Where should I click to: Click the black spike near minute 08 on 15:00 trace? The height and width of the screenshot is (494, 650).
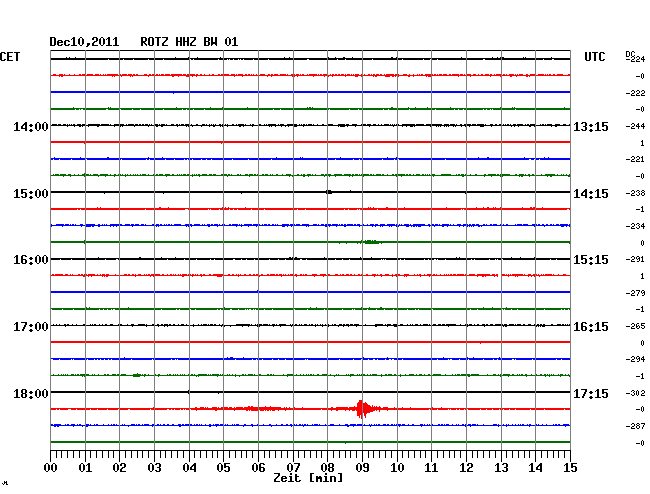[329, 192]
